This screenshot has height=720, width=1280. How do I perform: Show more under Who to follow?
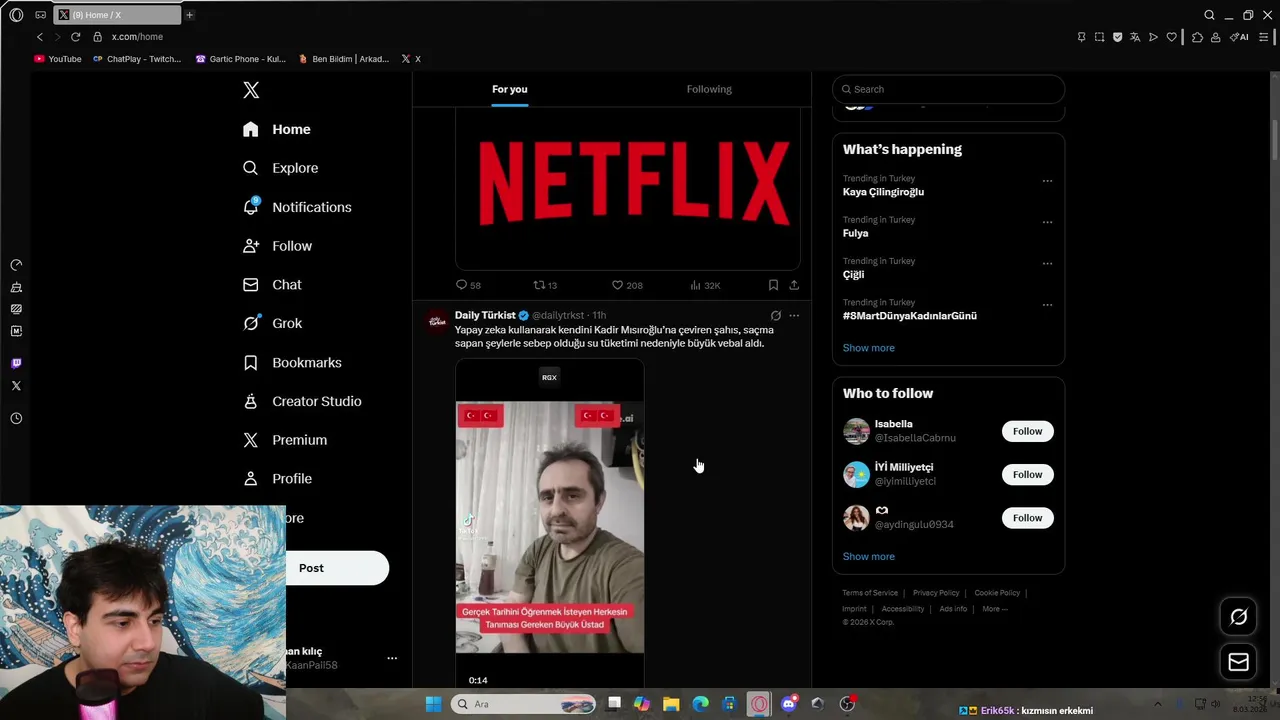tap(868, 556)
